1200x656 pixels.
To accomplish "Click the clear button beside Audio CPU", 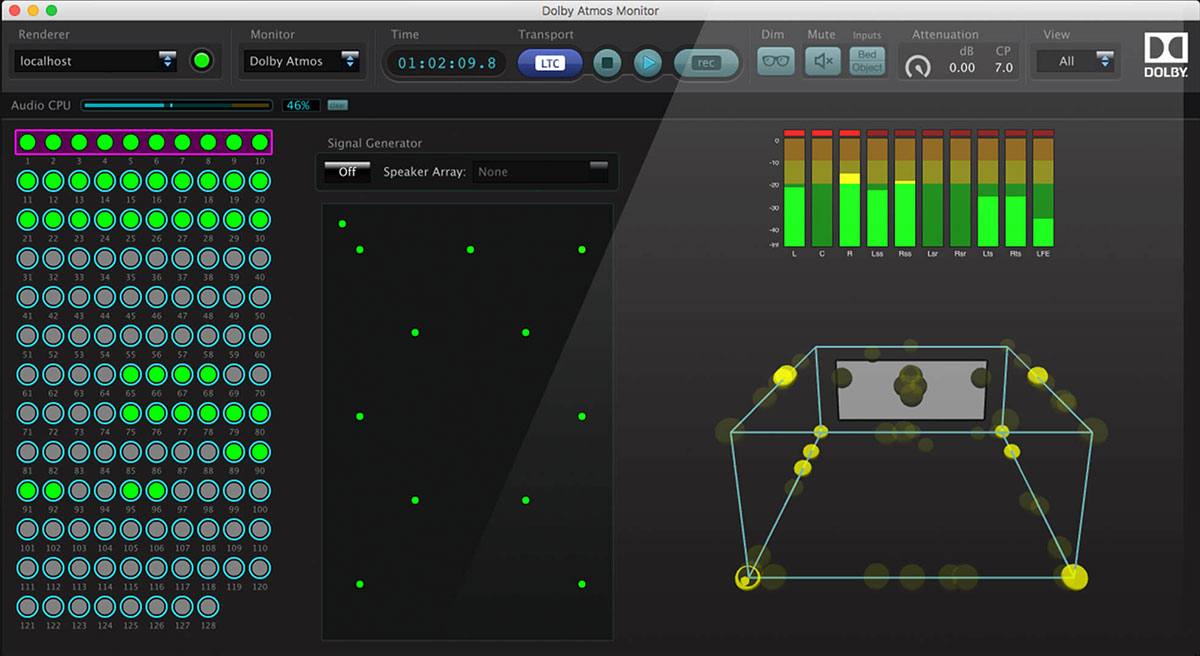I will pyautogui.click(x=338, y=105).
